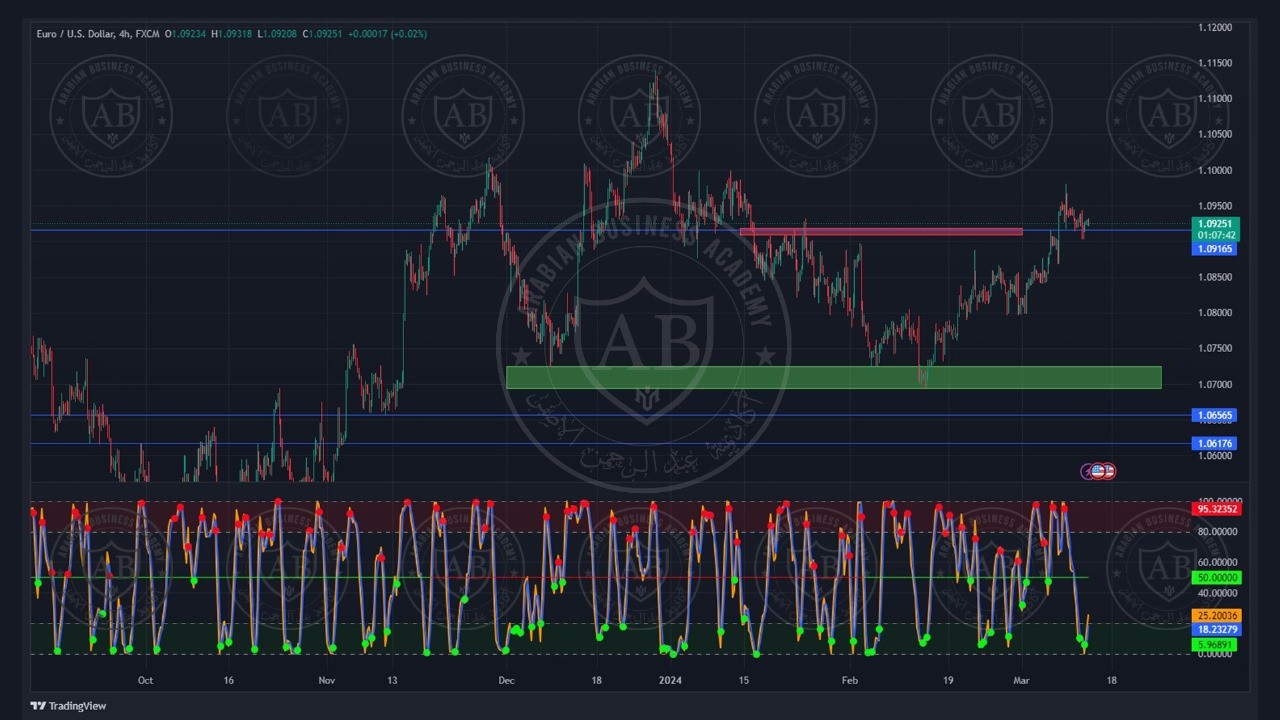Click the blue 18.23279 oscillator value label
The width and height of the screenshot is (1280, 720).
(x=1216, y=630)
